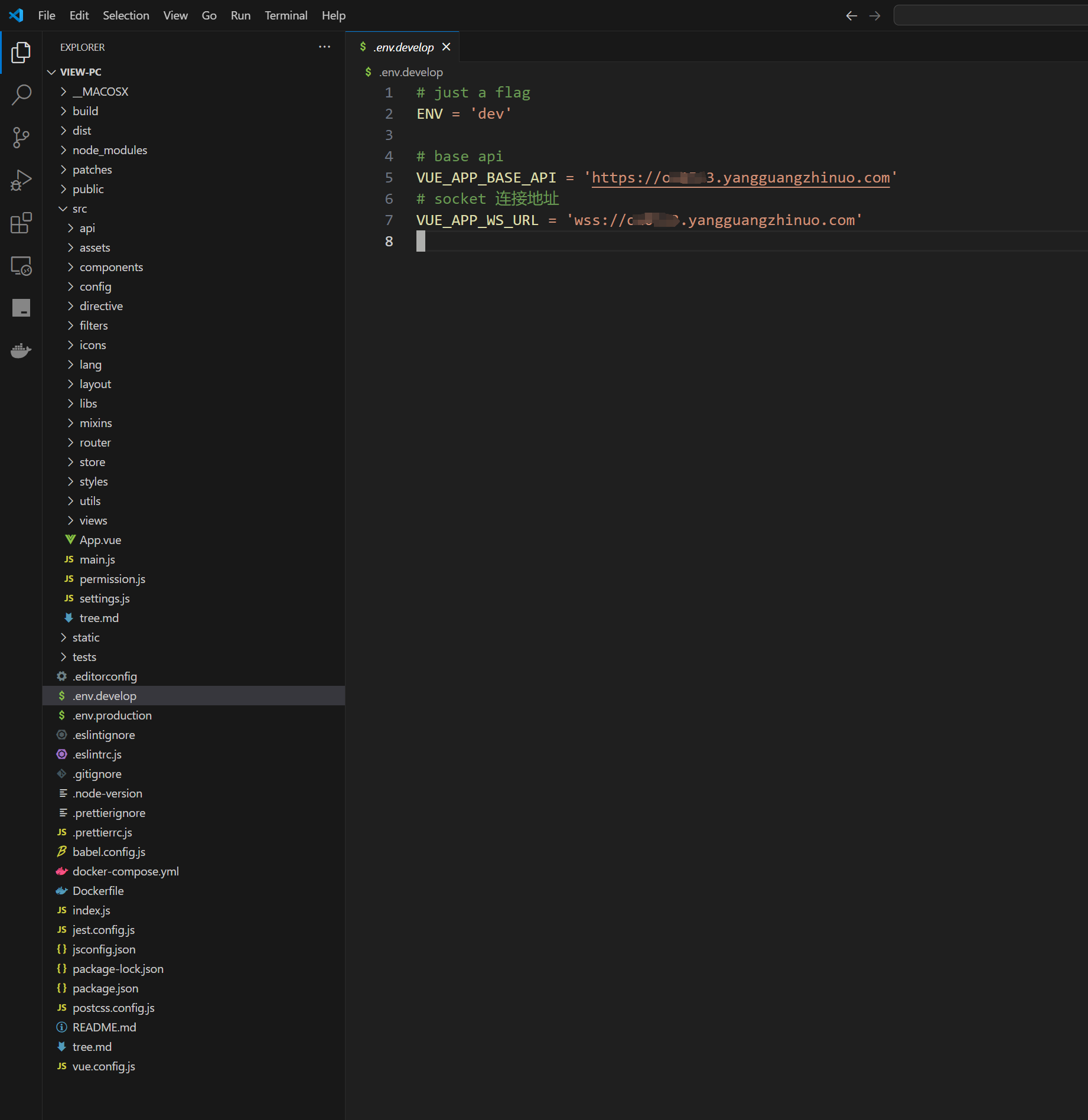Go back with the left arrow

tap(851, 15)
